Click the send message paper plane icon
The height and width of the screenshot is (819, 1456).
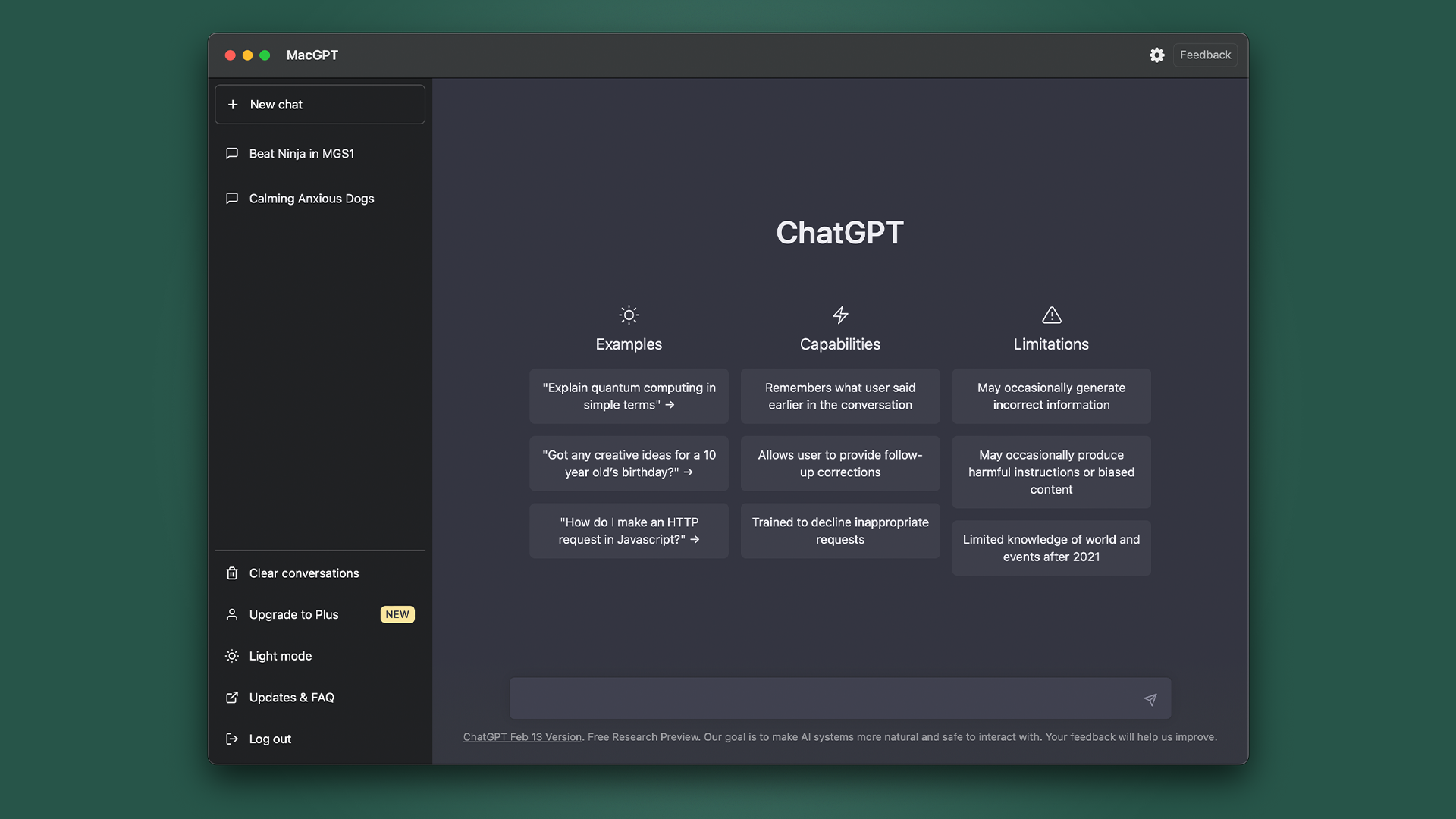[1150, 699]
